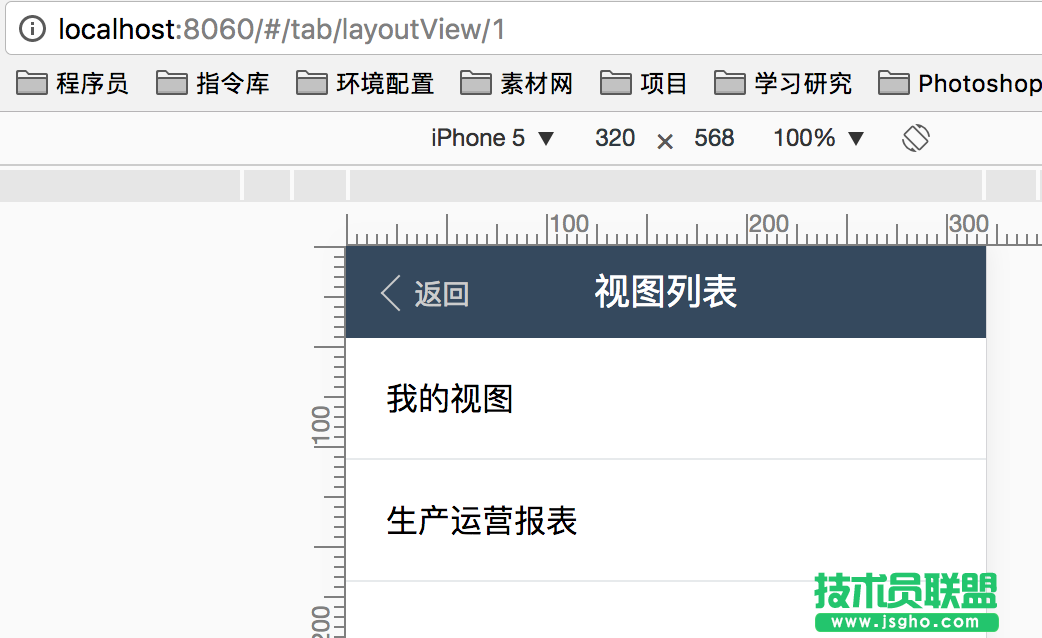Open the 指令库 bookmark folder icon
The image size is (1042, 638).
click(x=172, y=83)
